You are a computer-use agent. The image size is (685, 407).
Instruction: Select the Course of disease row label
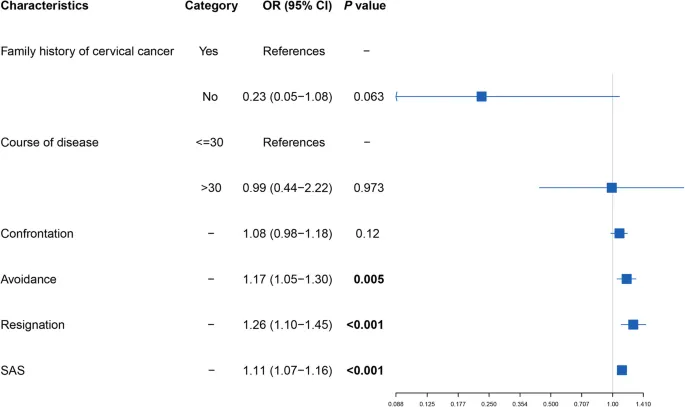tap(49, 142)
